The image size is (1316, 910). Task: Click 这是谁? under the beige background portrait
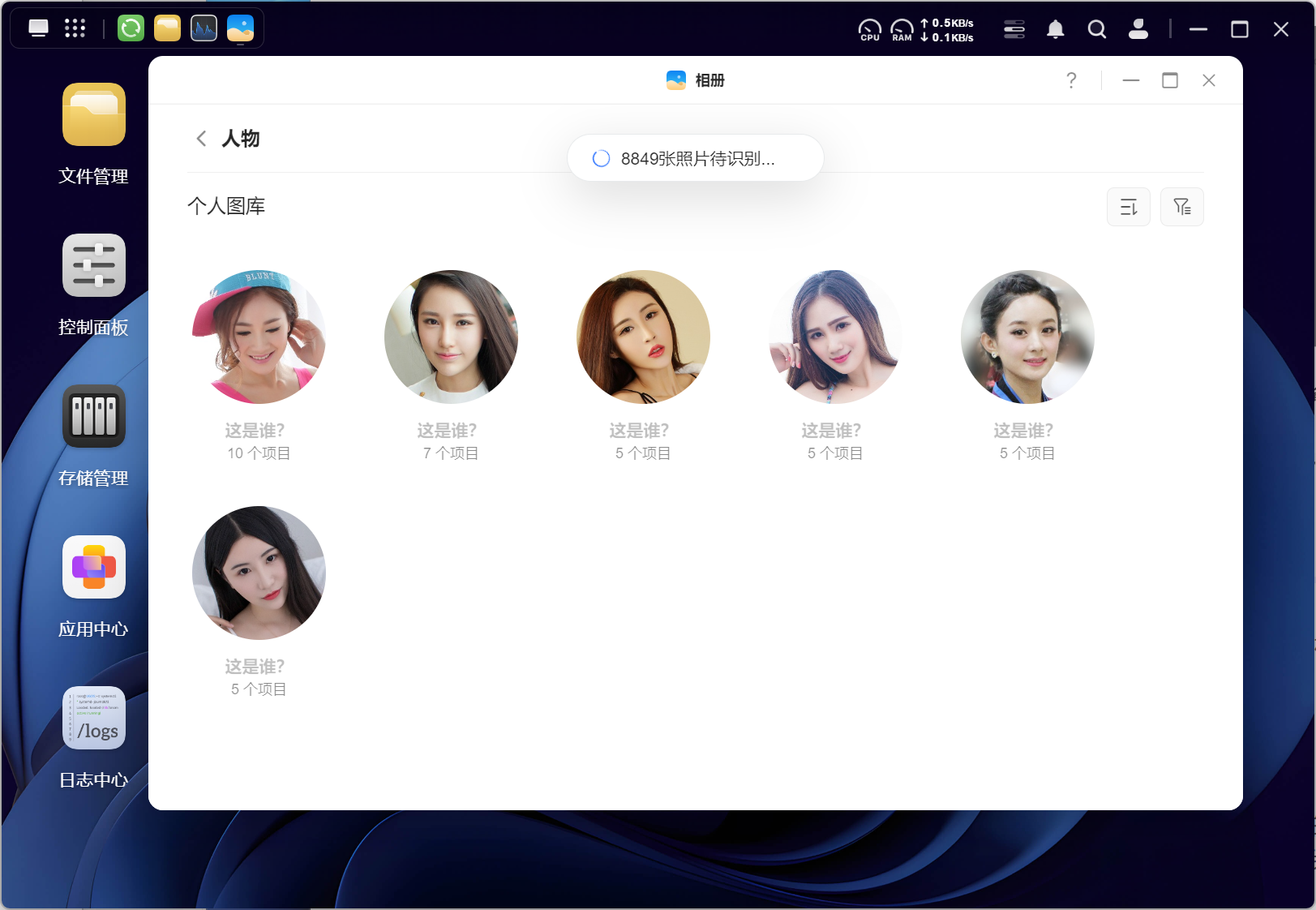click(x=639, y=431)
